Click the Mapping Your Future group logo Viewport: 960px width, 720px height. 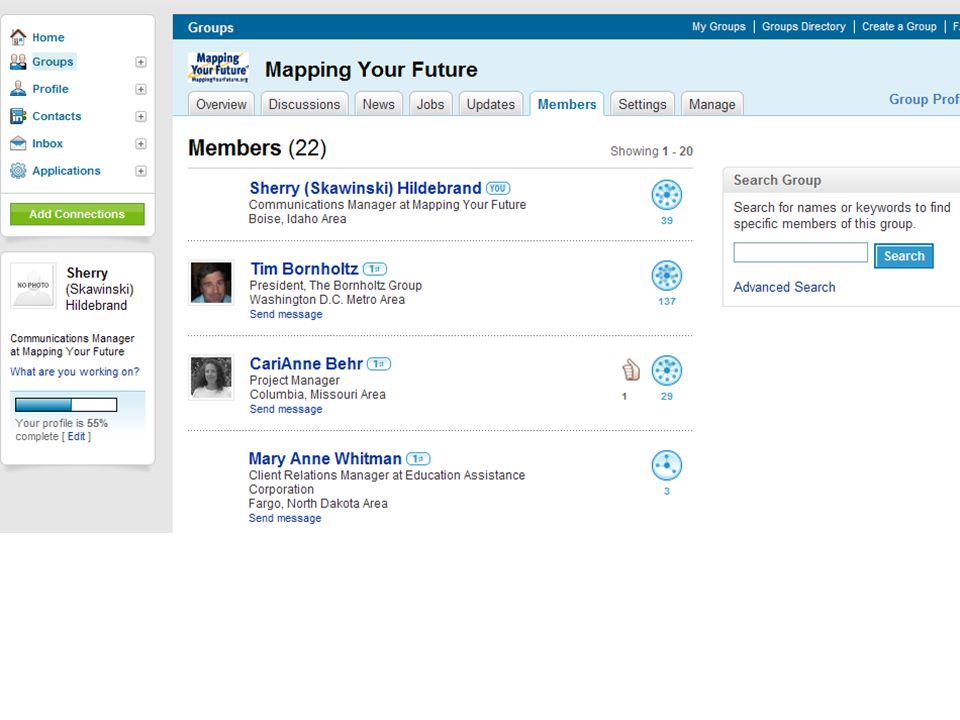pyautogui.click(x=219, y=67)
